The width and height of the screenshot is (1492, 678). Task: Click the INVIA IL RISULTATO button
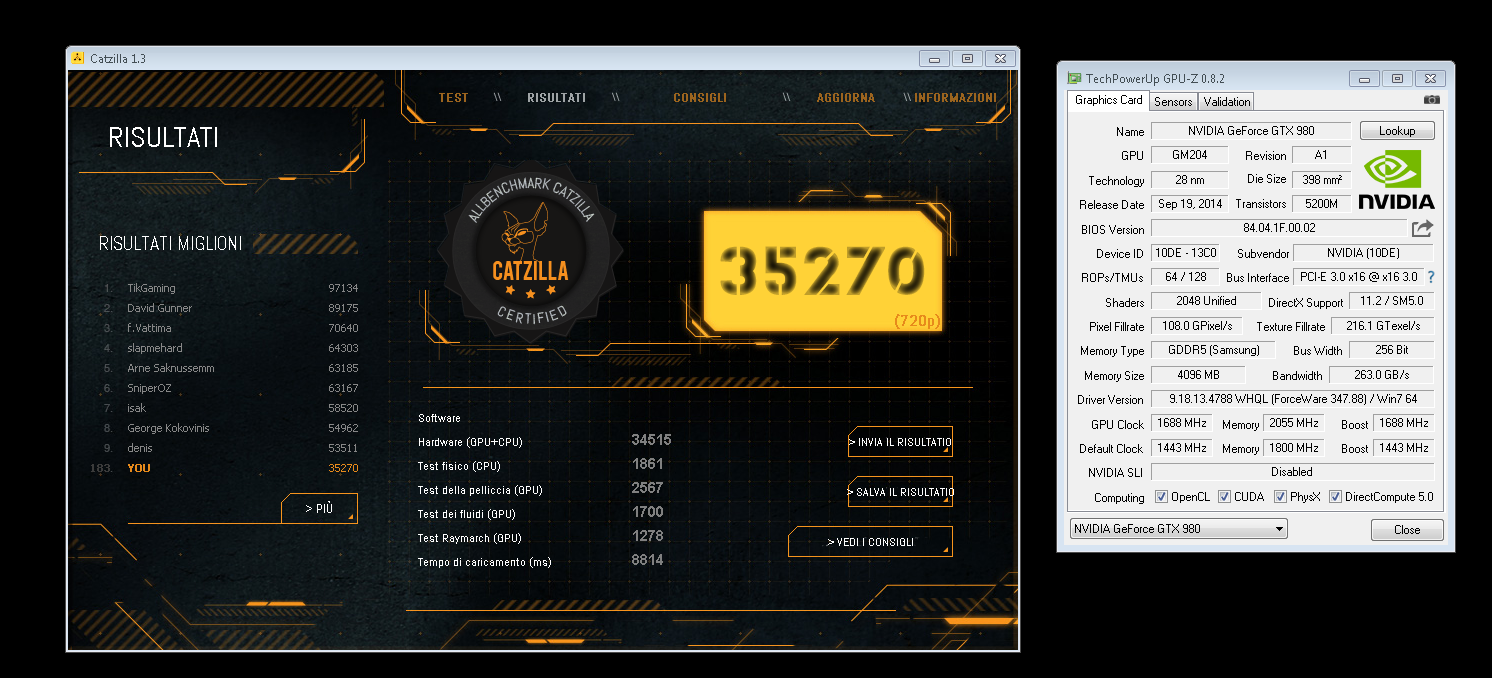[x=900, y=442]
